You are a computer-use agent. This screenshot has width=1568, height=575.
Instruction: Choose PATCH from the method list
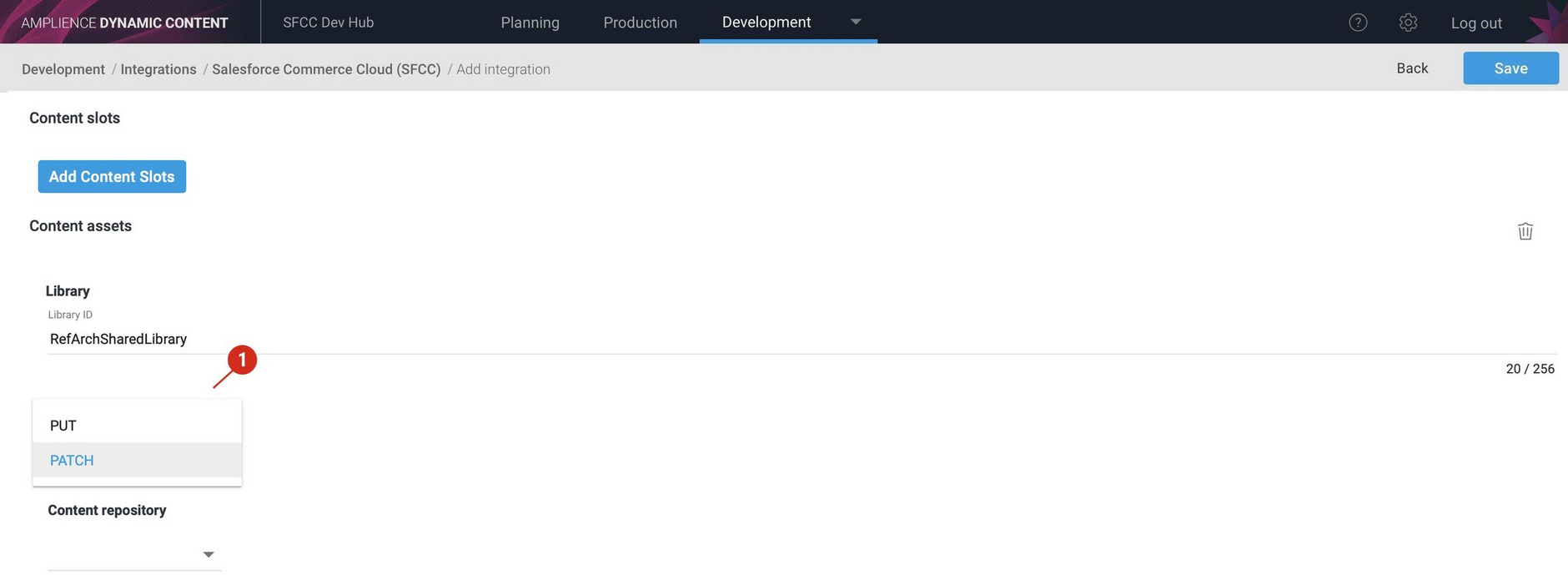pyautogui.click(x=137, y=461)
